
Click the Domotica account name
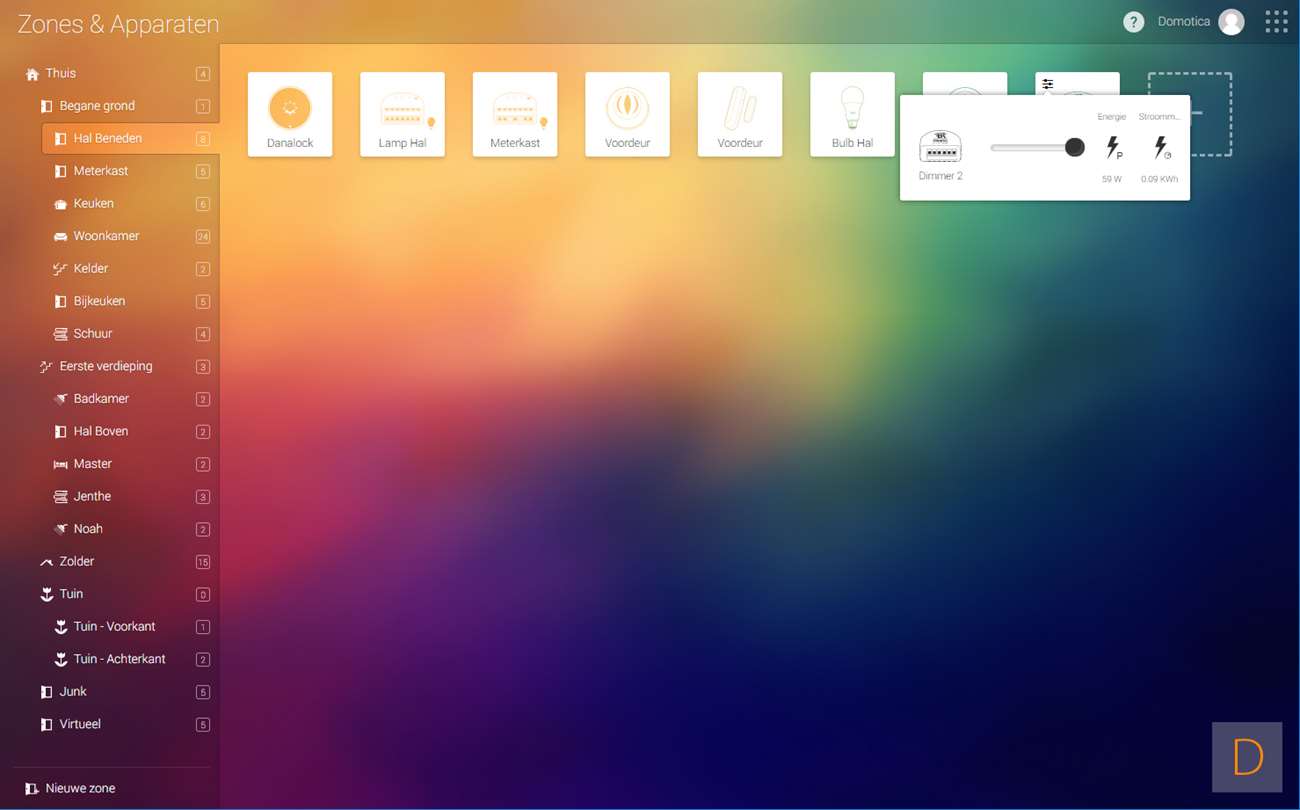click(x=1184, y=22)
